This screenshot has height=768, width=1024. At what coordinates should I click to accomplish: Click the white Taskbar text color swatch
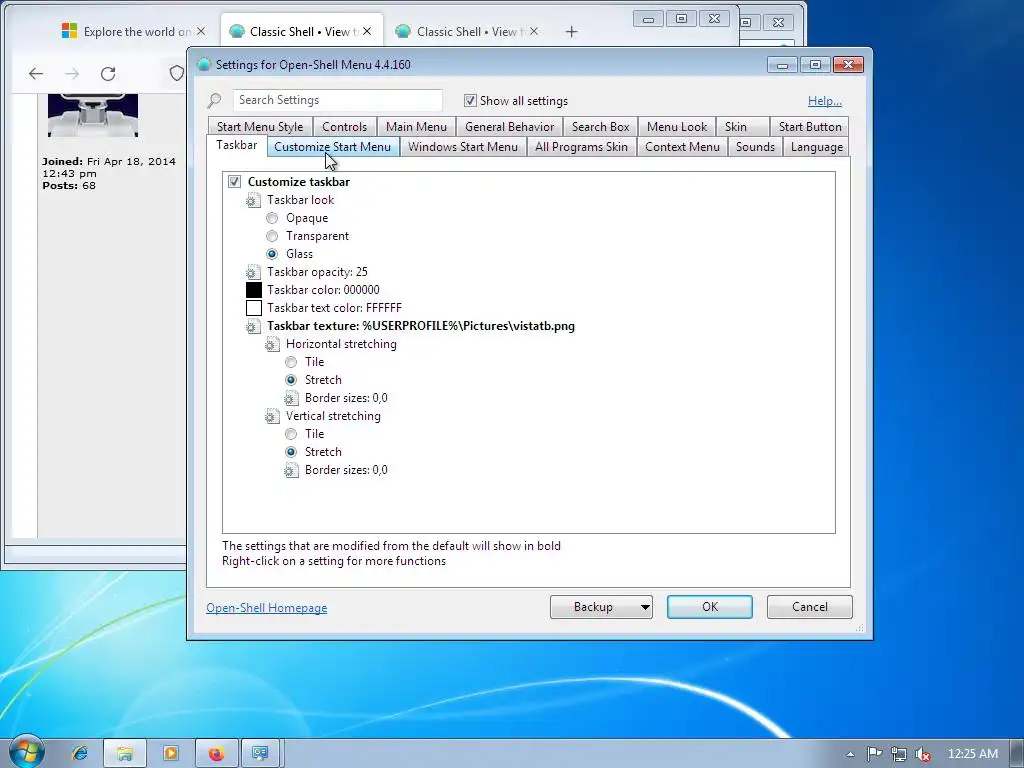coord(253,308)
